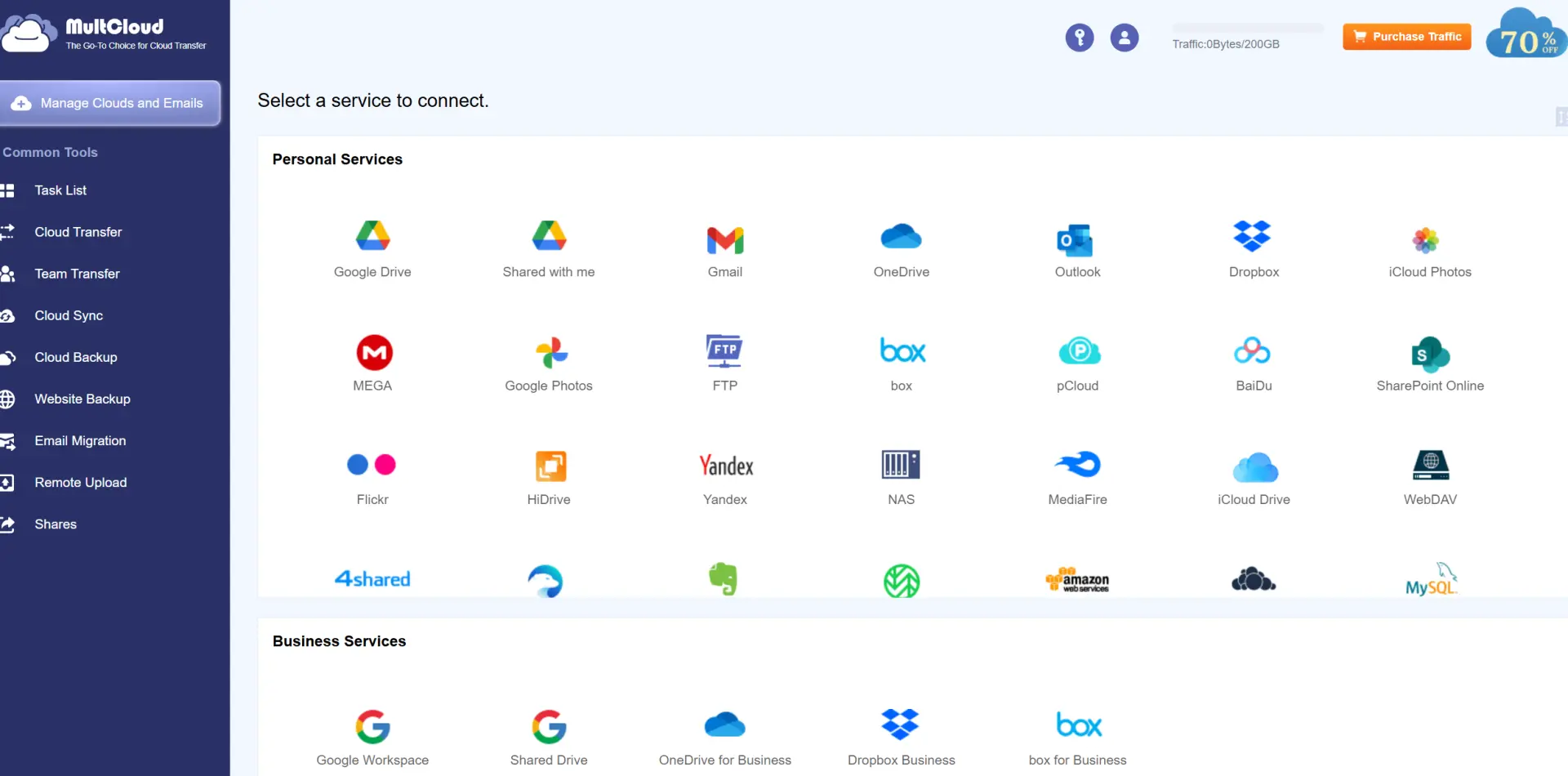This screenshot has width=1568, height=776.
Task: Open the user account profile icon
Action: pyautogui.click(x=1124, y=38)
